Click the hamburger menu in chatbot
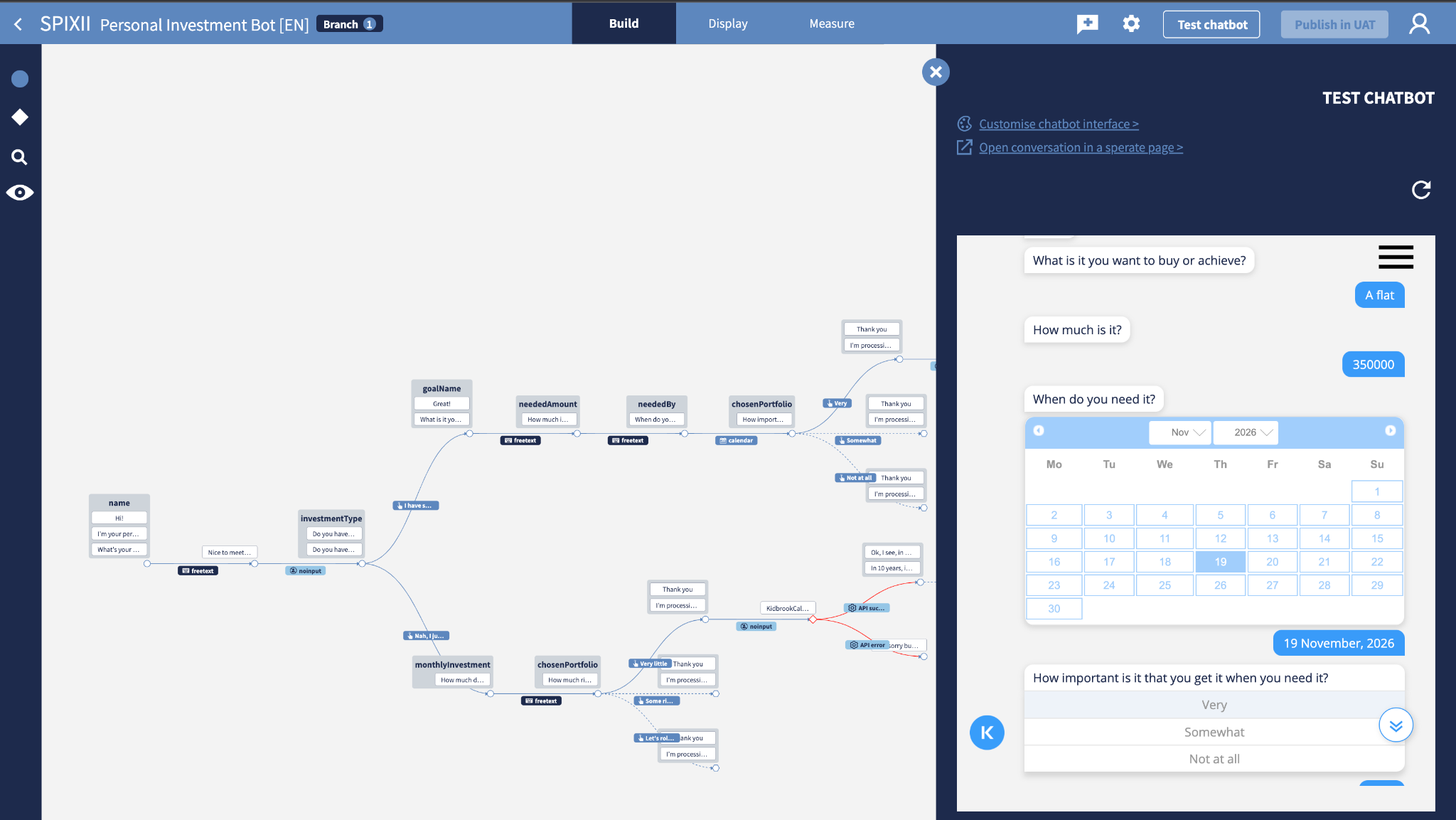Viewport: 1456px width, 820px height. point(1395,257)
